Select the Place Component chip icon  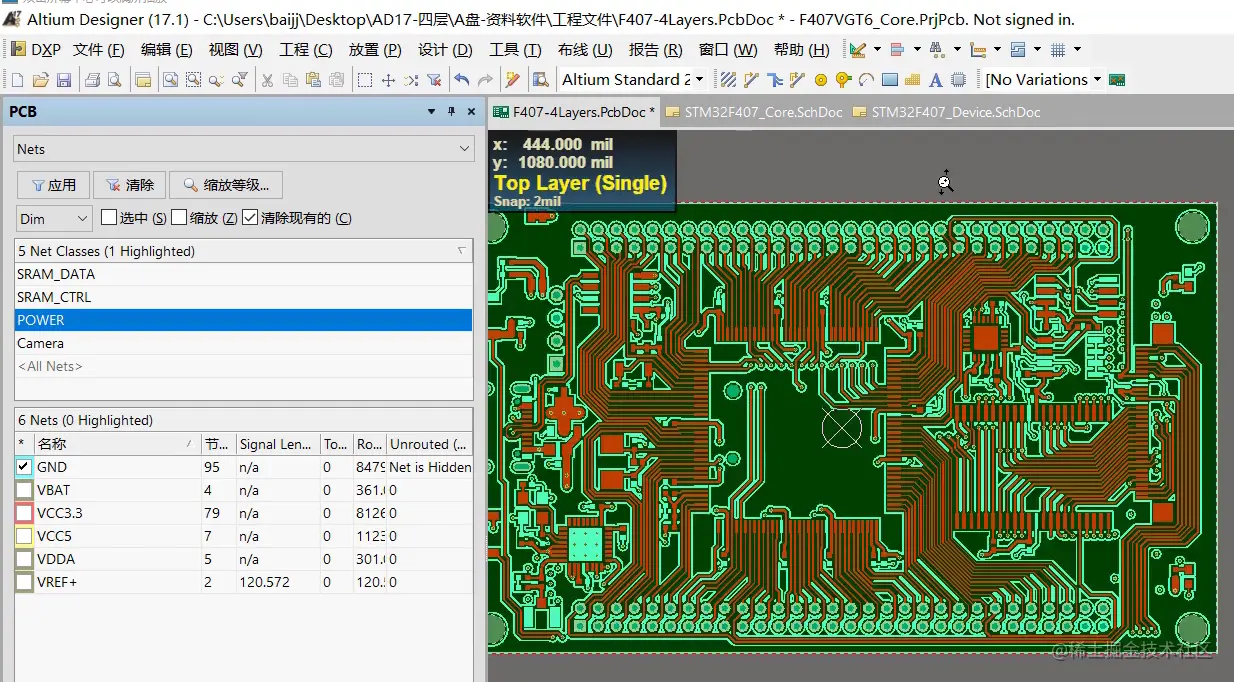[x=958, y=80]
